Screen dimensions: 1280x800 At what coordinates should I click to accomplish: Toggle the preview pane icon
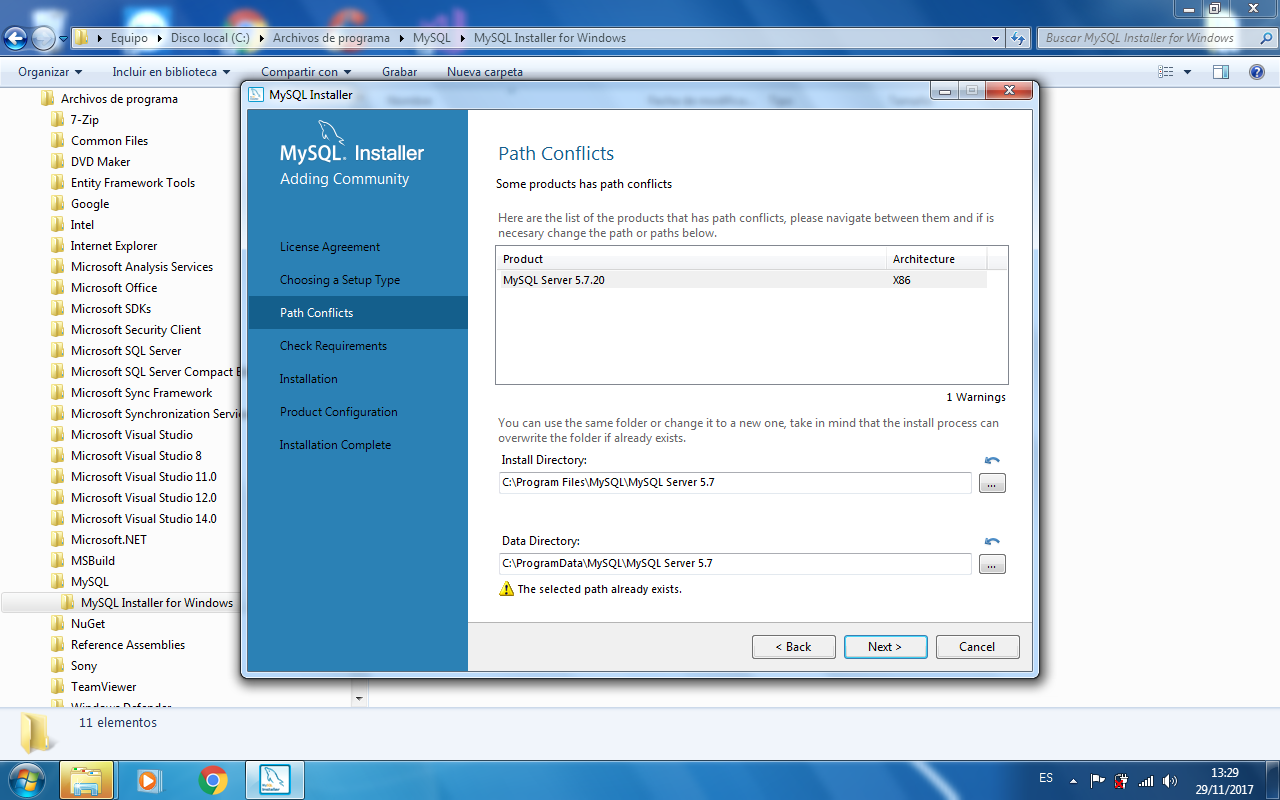(1220, 72)
